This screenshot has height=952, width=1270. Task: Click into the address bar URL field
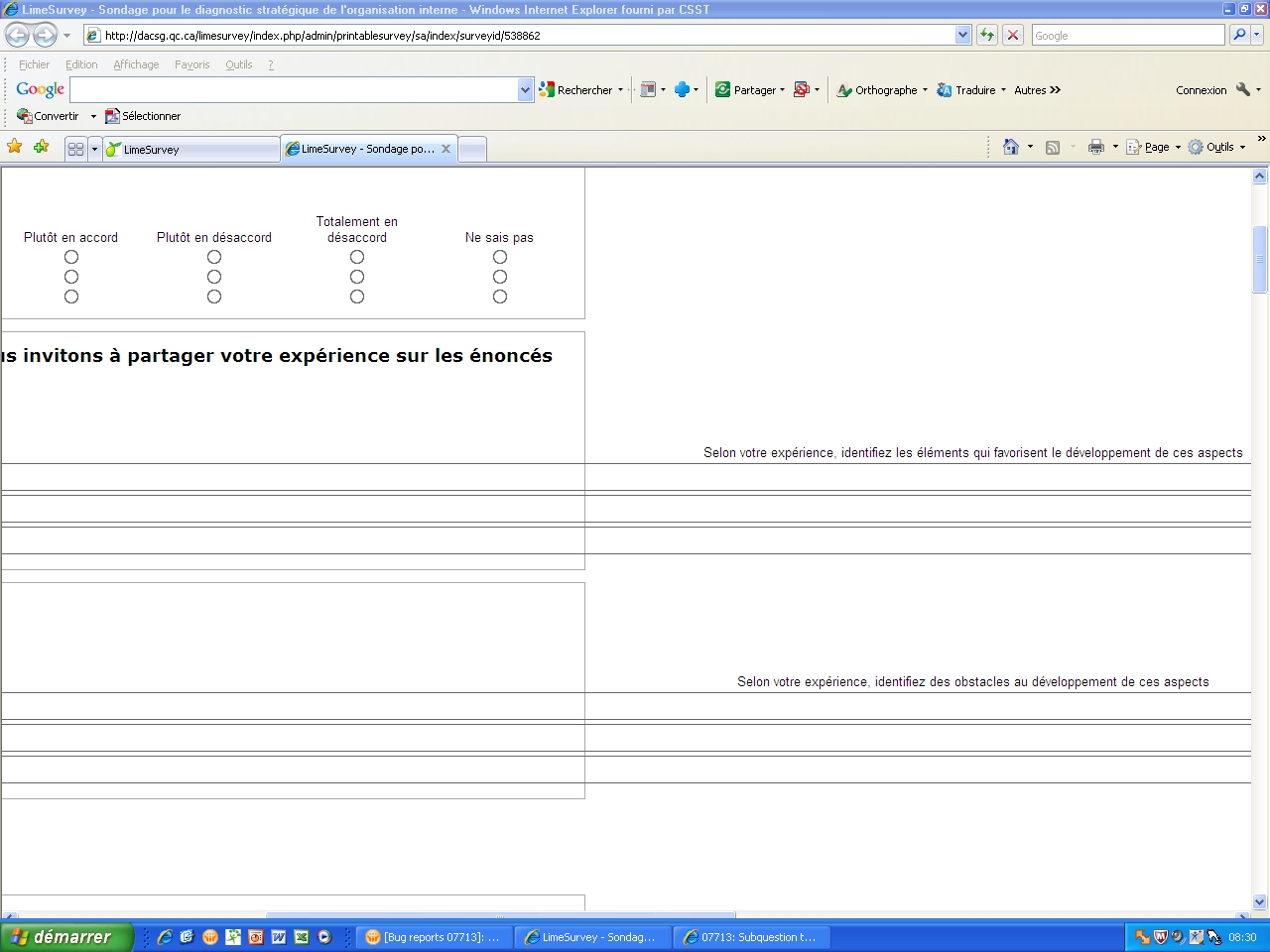(x=520, y=35)
